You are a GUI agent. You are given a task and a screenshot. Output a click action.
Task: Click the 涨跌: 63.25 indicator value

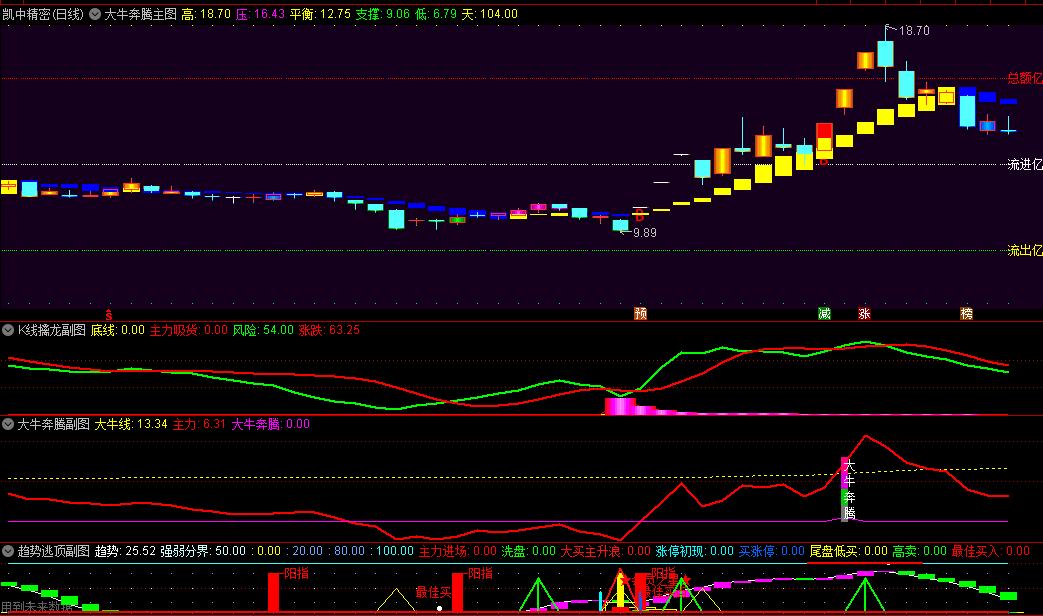click(x=329, y=330)
